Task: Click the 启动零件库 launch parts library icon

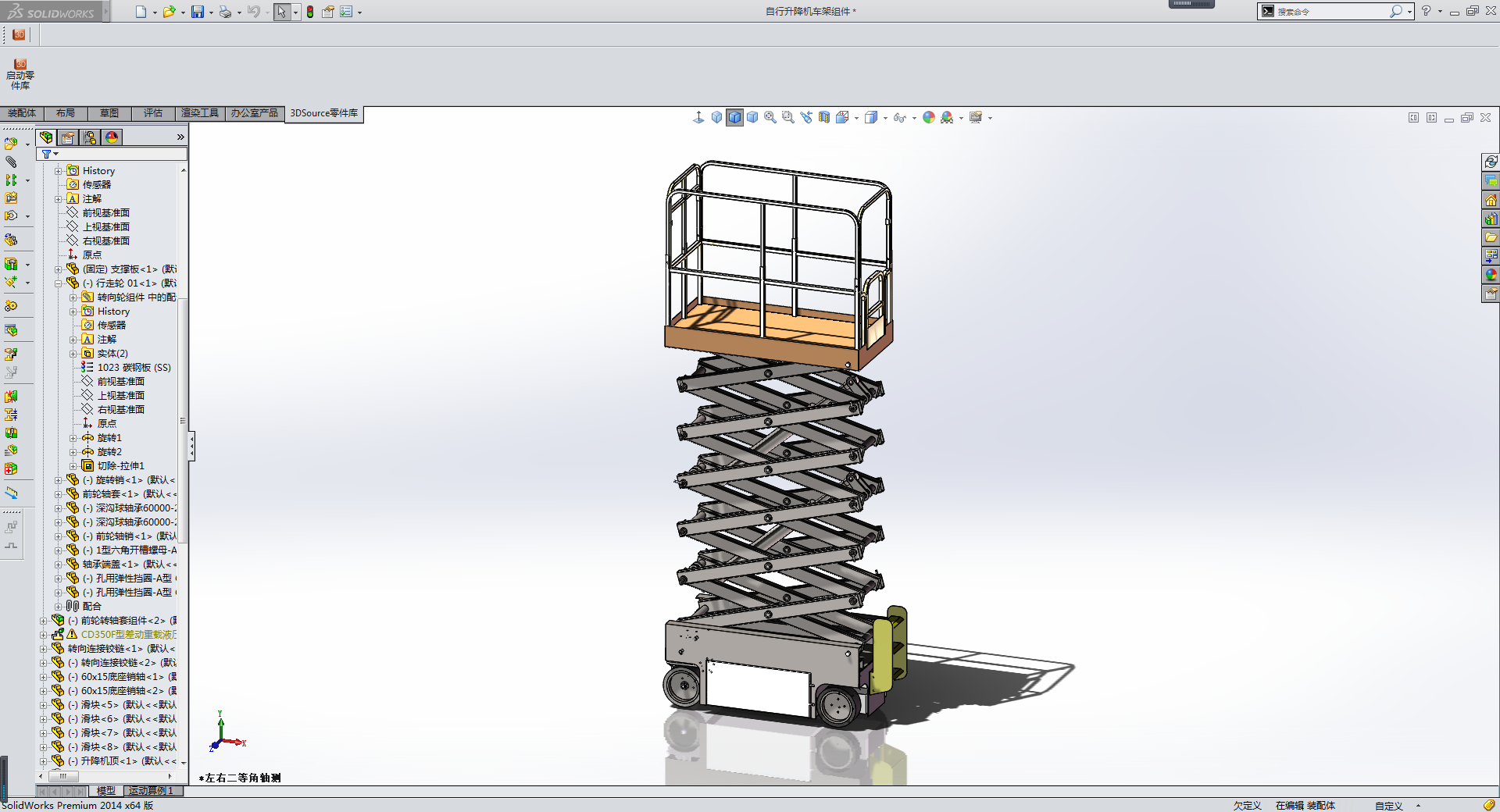Action: (20, 73)
